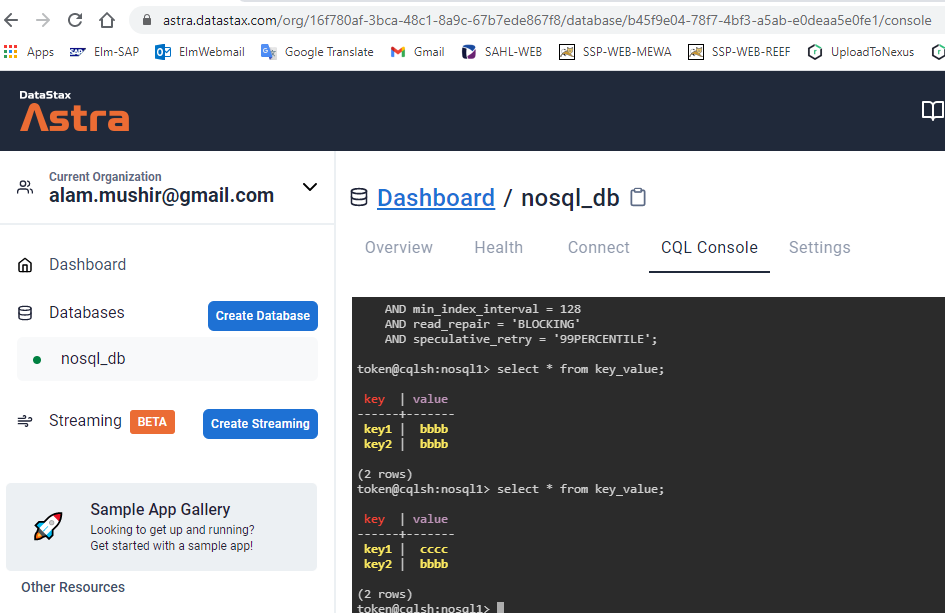Expand the Current Organization dropdown
This screenshot has height=613, width=945.
(310, 187)
